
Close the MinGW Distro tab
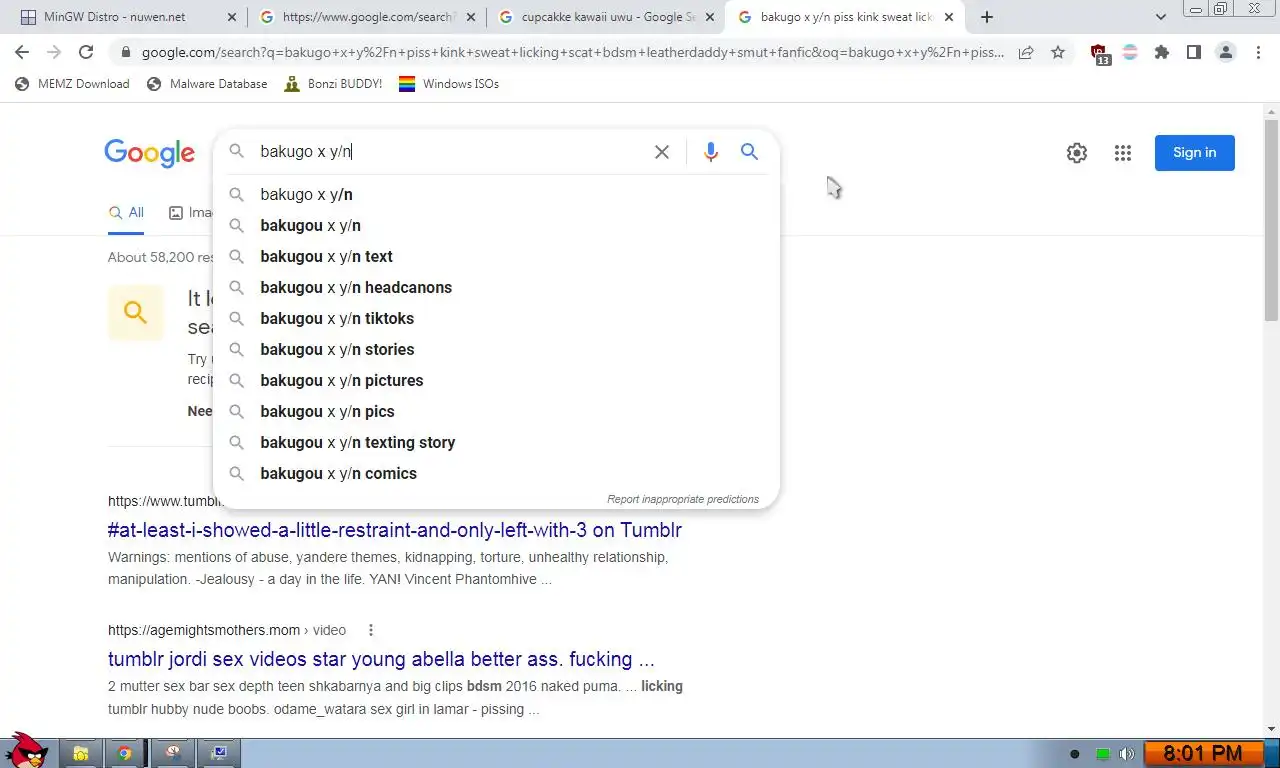[232, 17]
